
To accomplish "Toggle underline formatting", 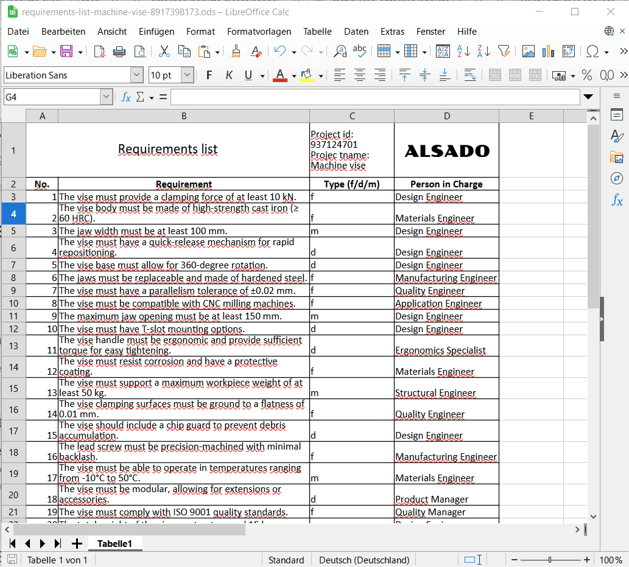I will tap(248, 75).
